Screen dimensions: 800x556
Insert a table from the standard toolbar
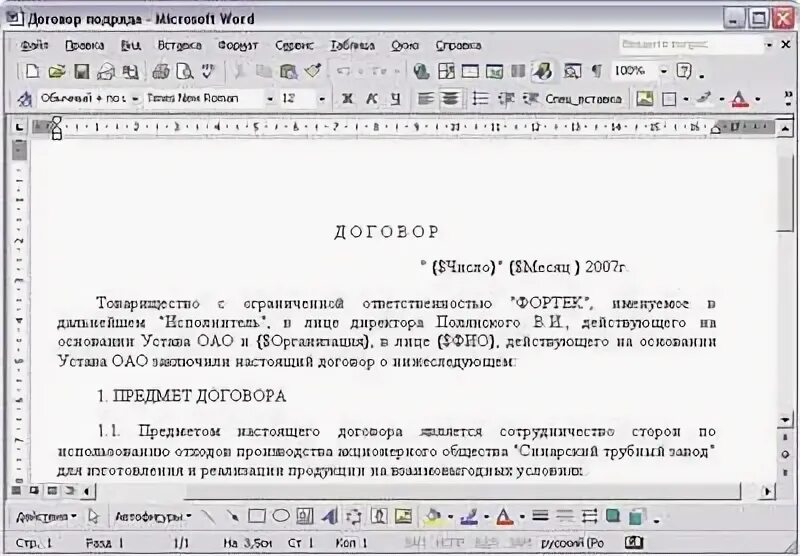pos(470,71)
